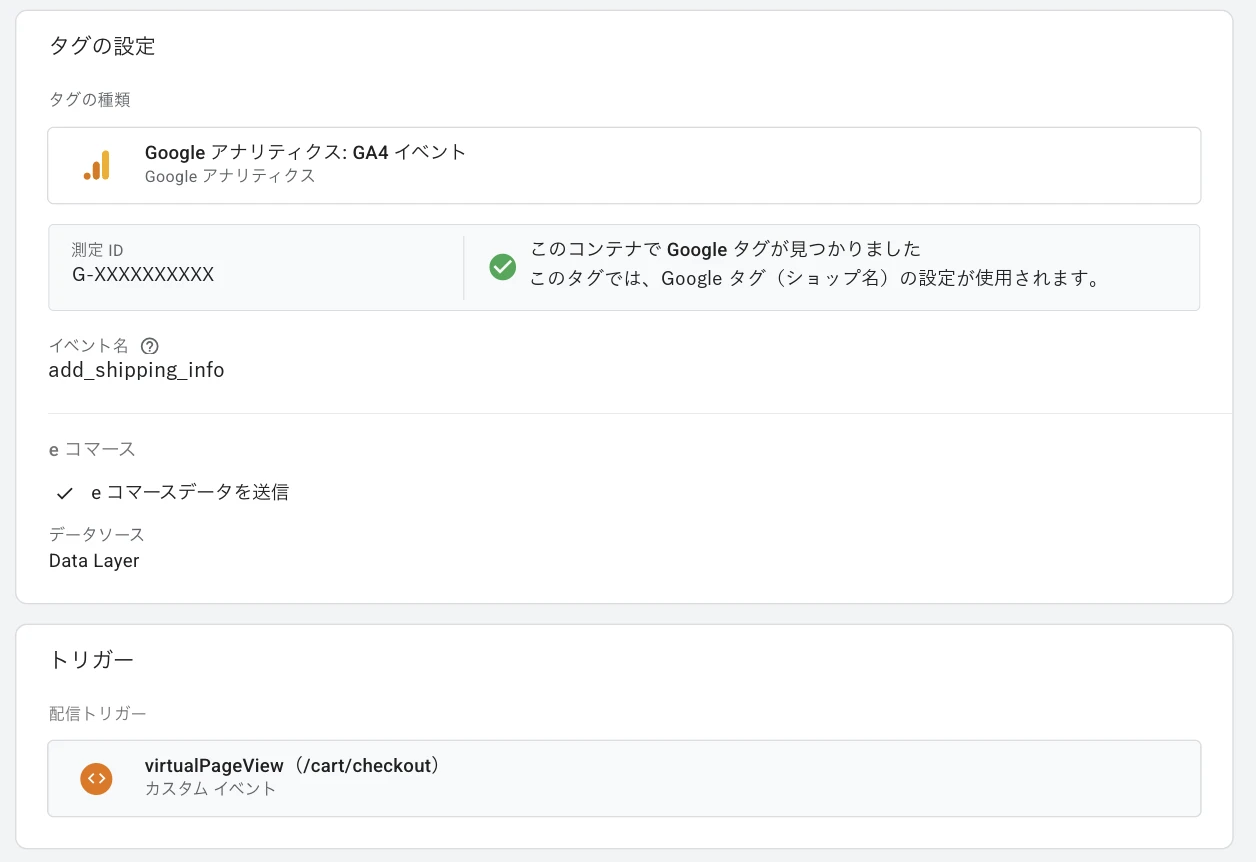This screenshot has width=1256, height=862.
Task: Click the measurement ID G-XXXXXXXXXX value
Action: coord(143,274)
